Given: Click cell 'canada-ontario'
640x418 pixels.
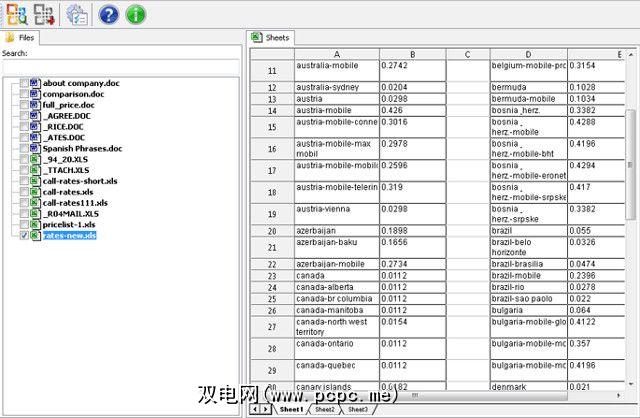Looking at the screenshot, I should click(337, 349).
